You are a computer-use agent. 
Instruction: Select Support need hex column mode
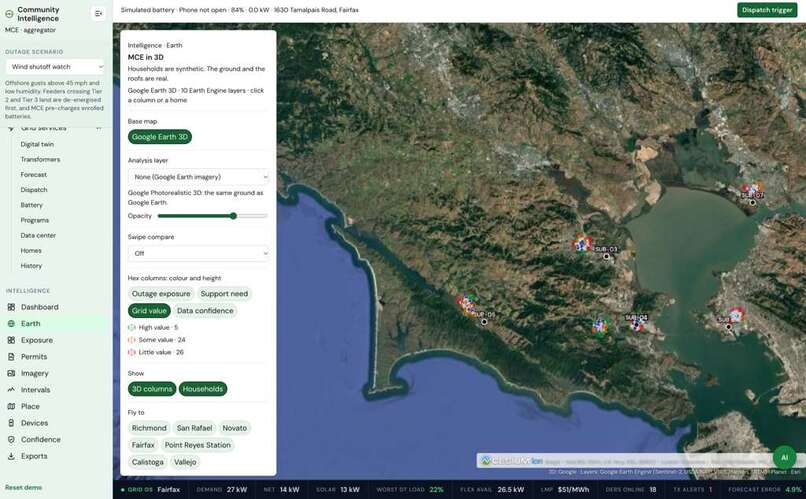click(x=224, y=293)
